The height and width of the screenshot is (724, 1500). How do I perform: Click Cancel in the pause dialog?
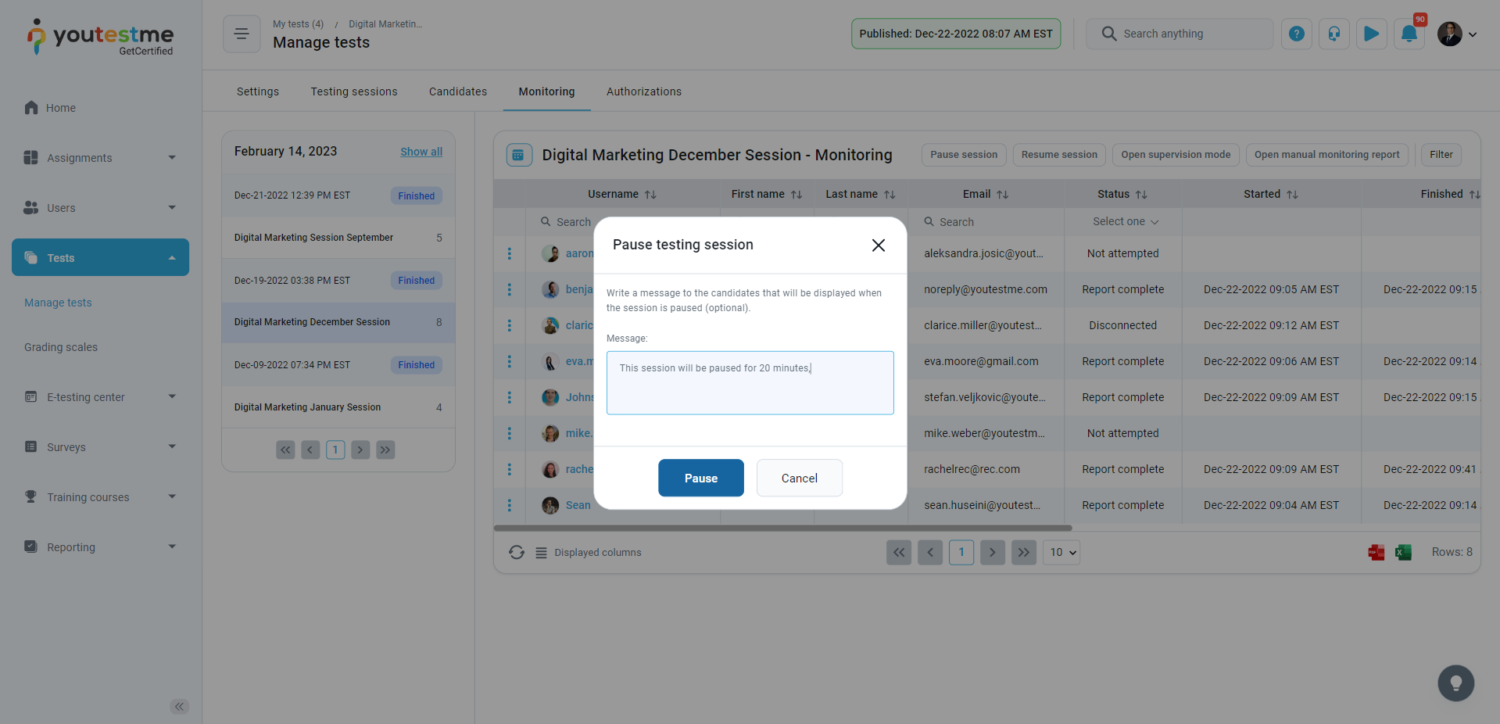pyautogui.click(x=799, y=478)
